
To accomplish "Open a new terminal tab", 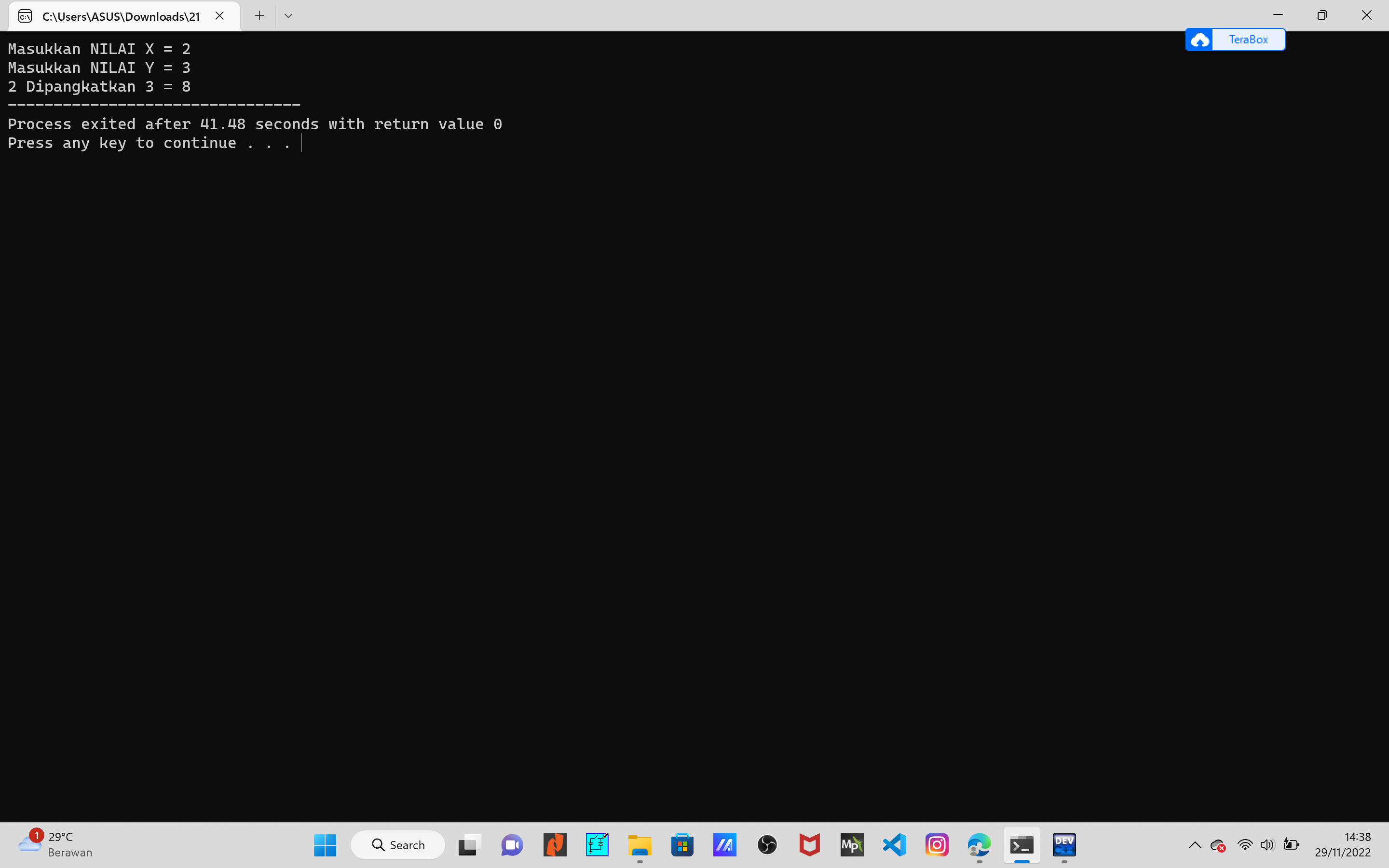I will coord(259,15).
